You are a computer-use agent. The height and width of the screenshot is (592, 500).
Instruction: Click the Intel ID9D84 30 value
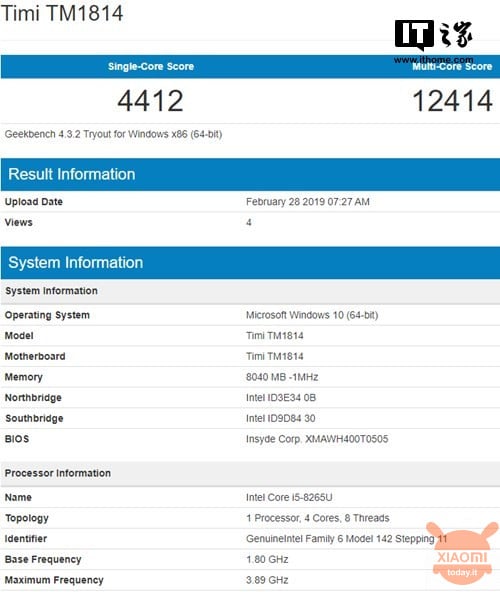[x=281, y=418]
